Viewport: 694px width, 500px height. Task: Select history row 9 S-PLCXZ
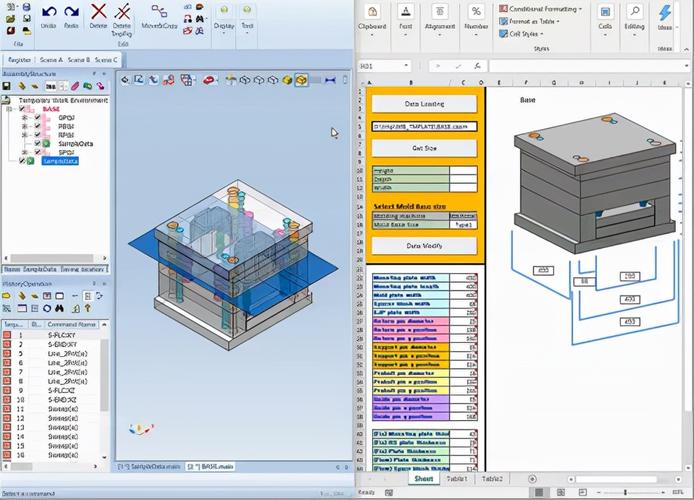51,390
